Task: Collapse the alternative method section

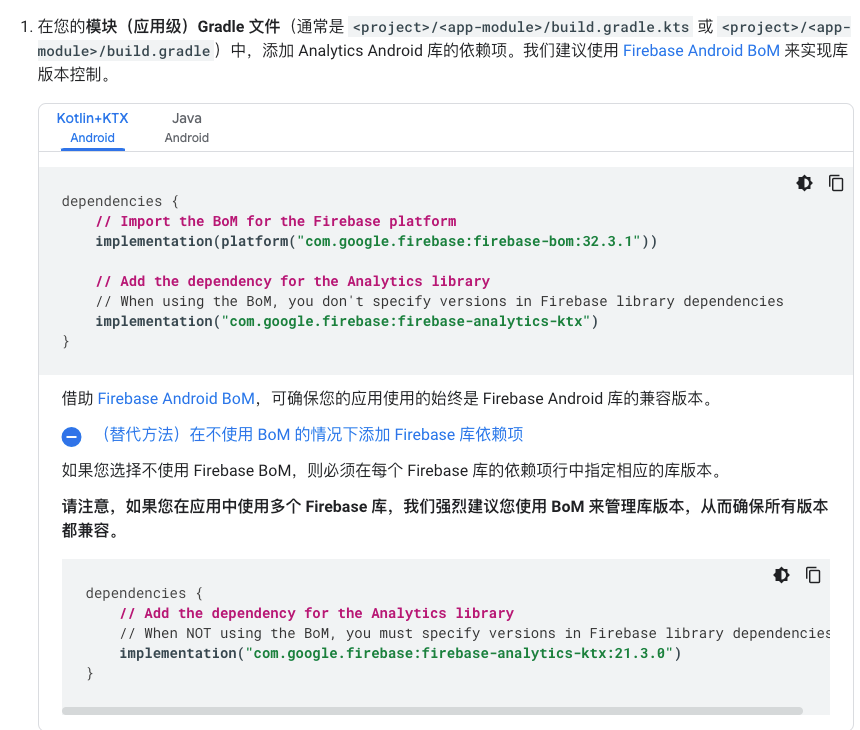Action: (71, 437)
